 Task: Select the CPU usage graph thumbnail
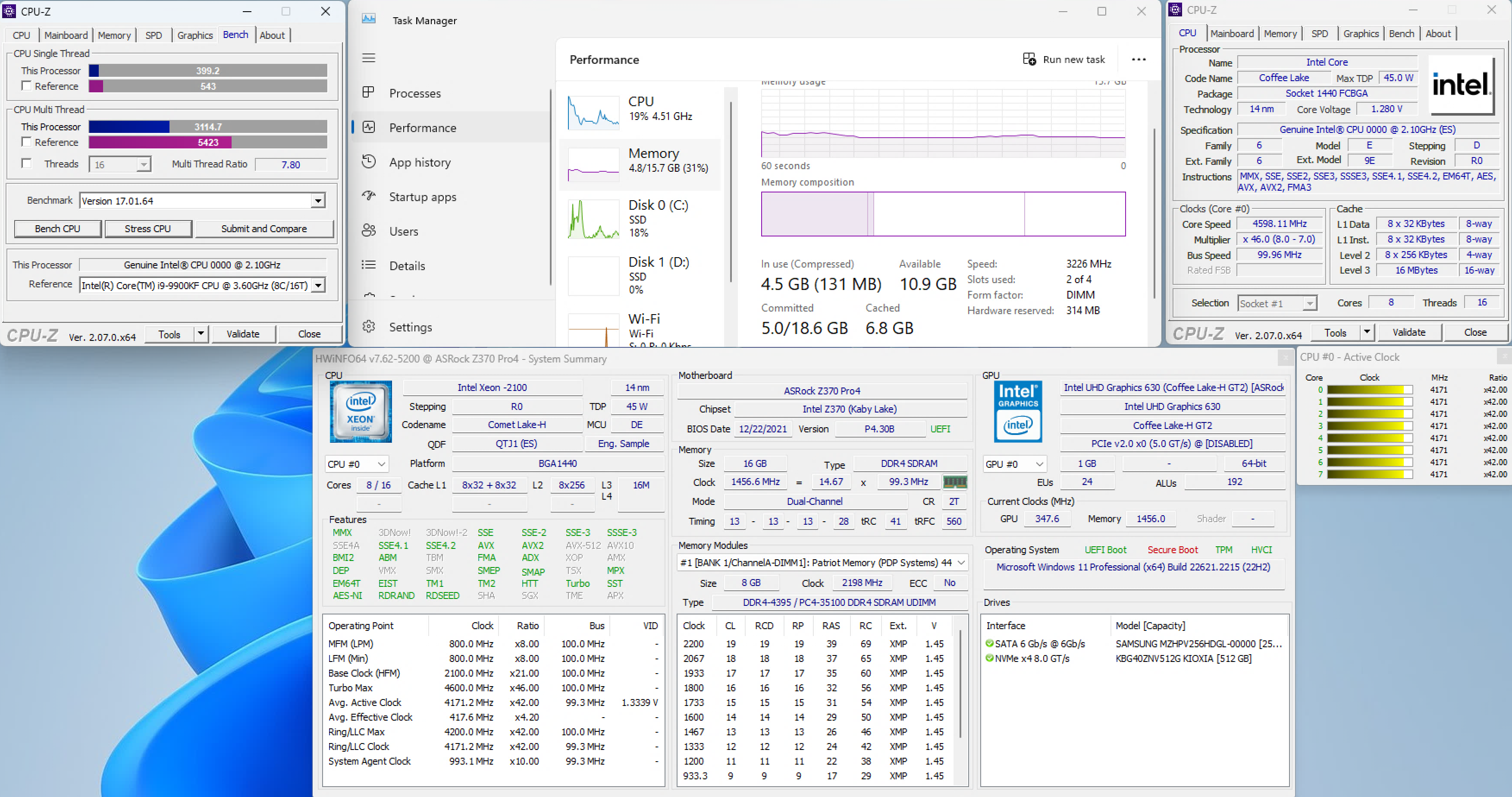[x=593, y=113]
